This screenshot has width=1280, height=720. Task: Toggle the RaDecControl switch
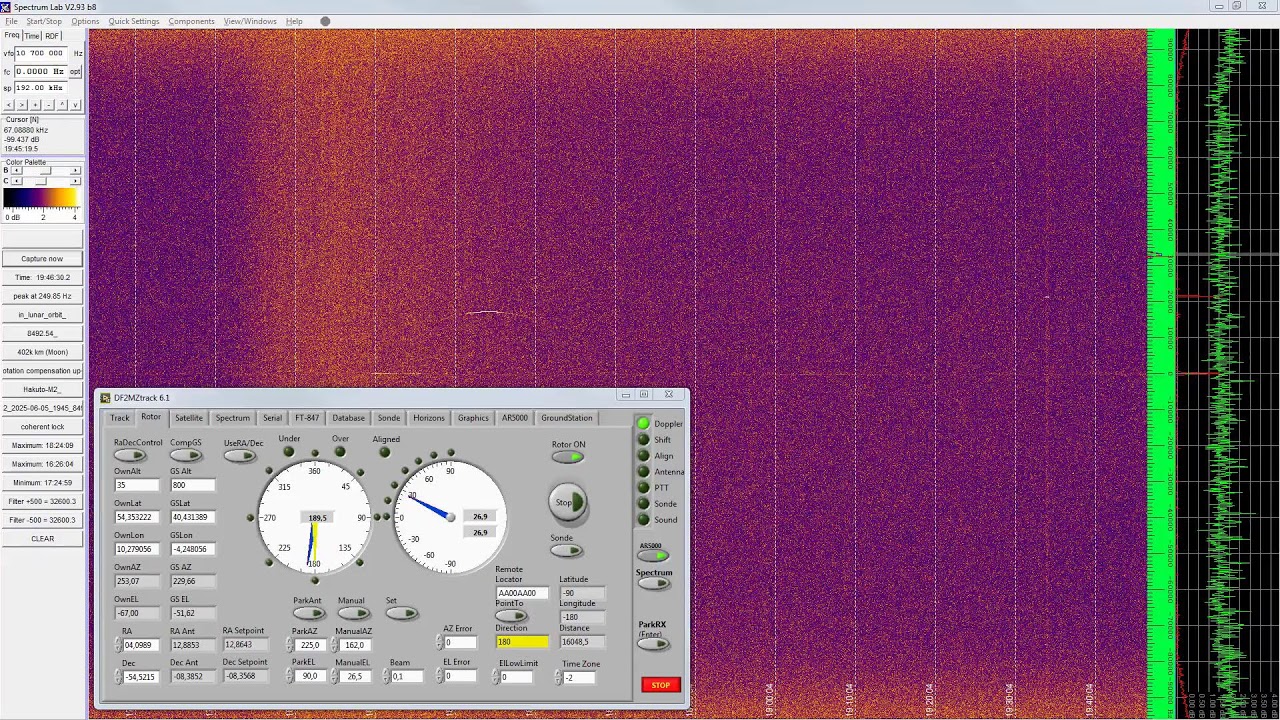(x=130, y=456)
